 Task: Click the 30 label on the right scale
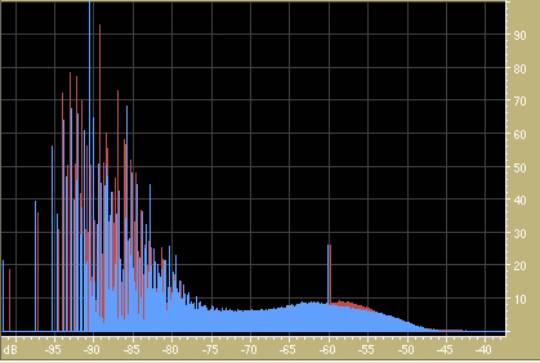tap(519, 234)
